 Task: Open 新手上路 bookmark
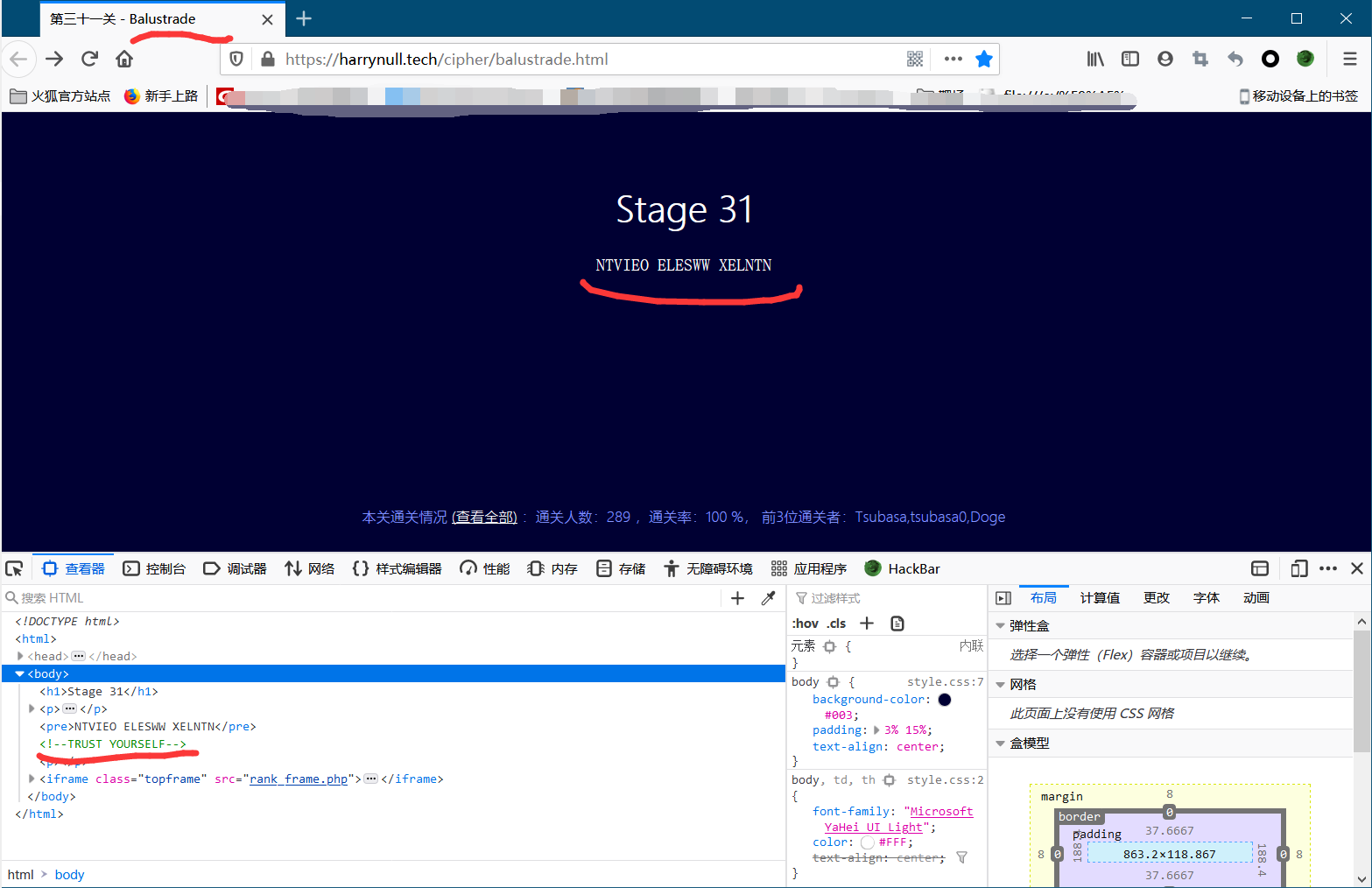(161, 95)
